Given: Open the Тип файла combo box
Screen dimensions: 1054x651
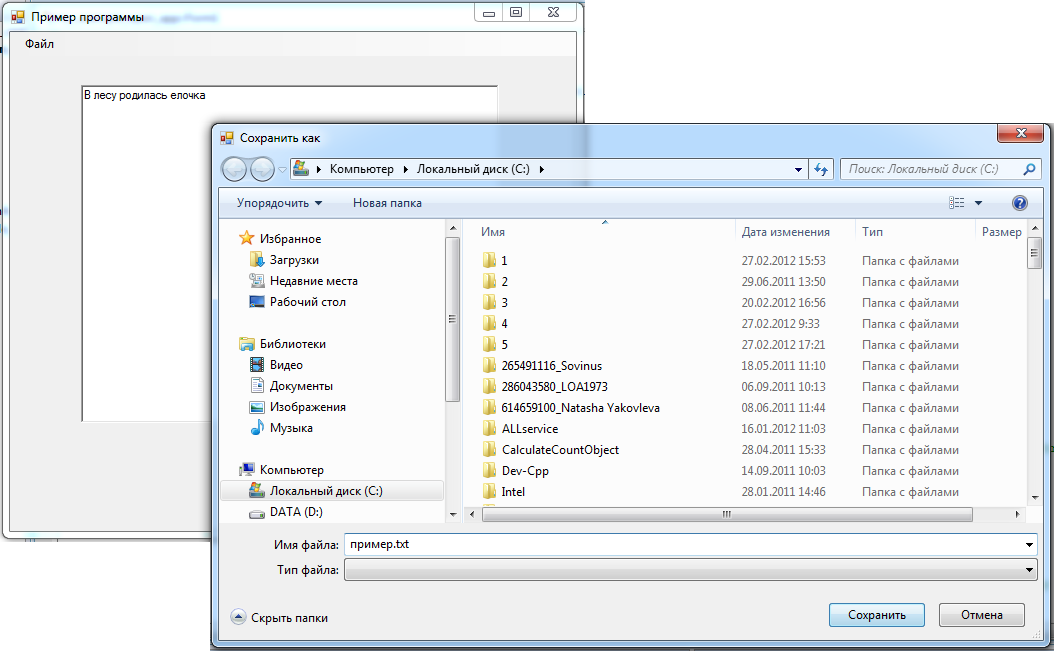Looking at the screenshot, I should coord(690,570).
